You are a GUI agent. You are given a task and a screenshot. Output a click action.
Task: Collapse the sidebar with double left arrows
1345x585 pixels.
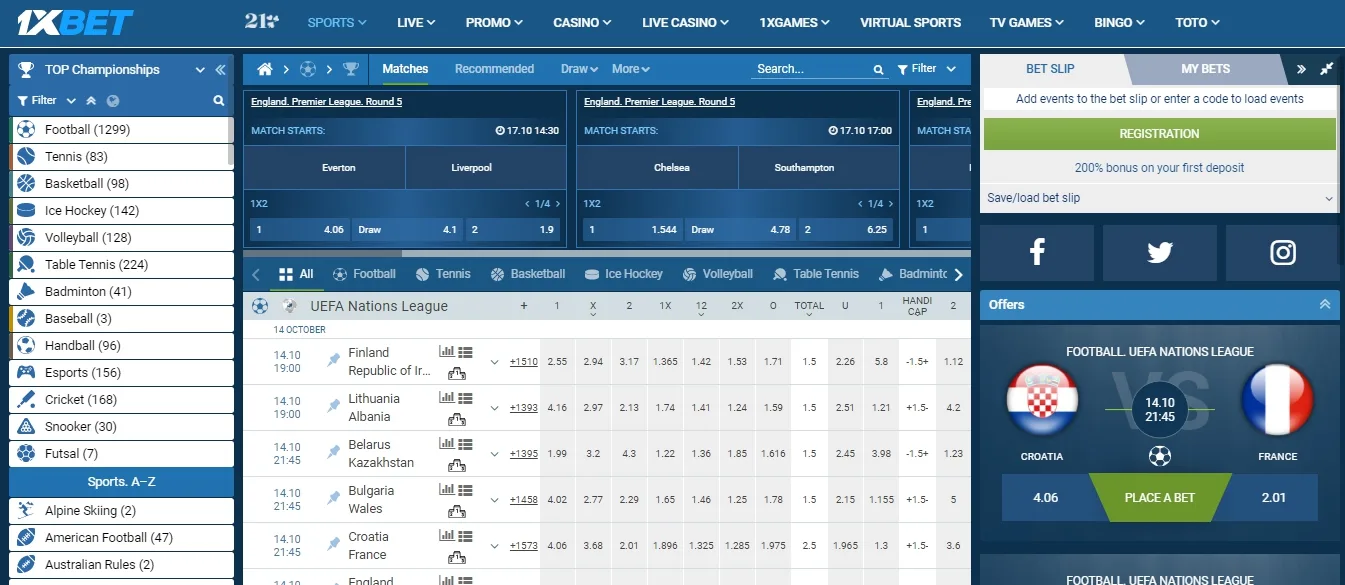pyautogui.click(x=221, y=70)
